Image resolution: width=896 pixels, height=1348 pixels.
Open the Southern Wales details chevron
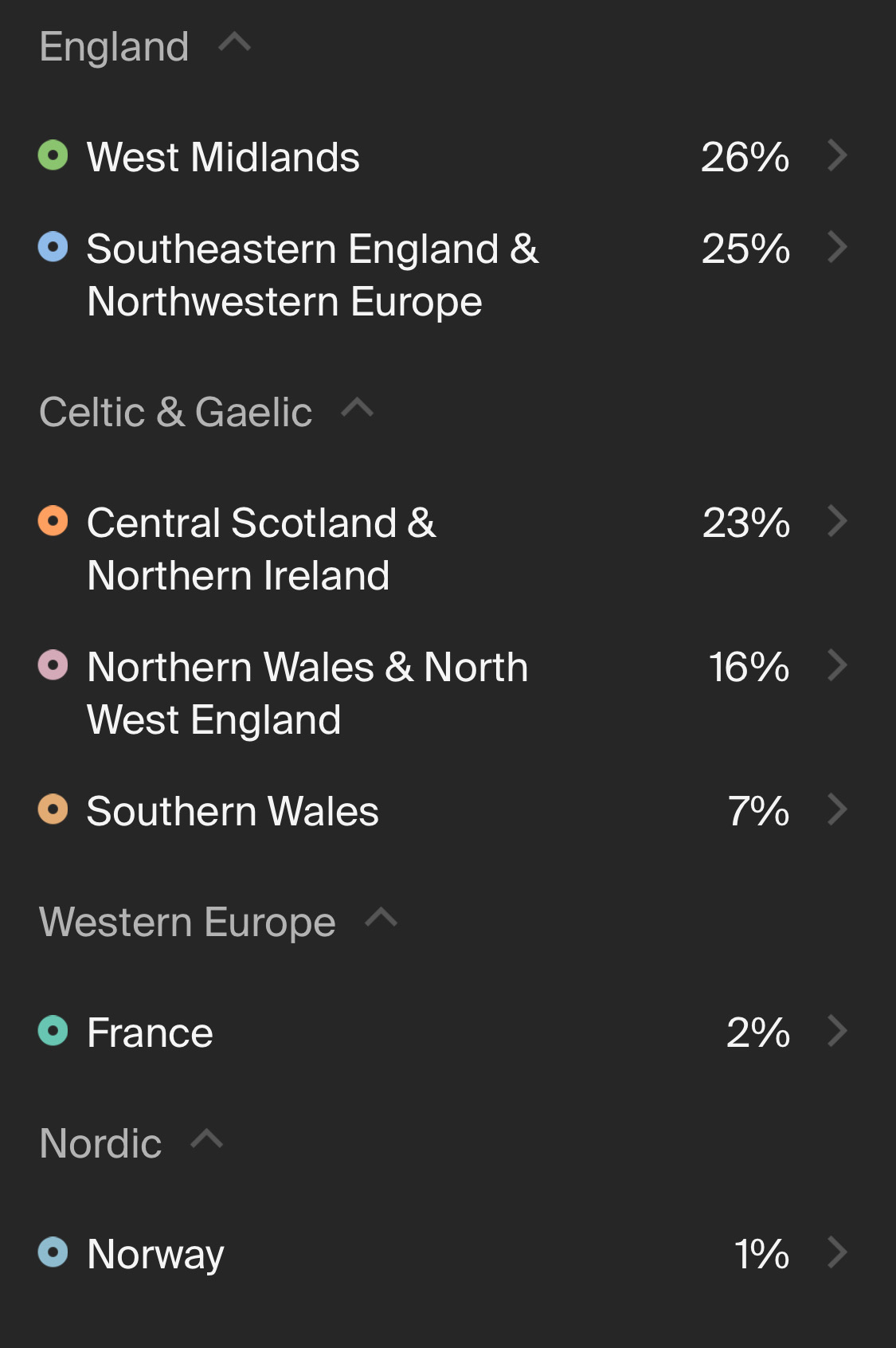(837, 810)
